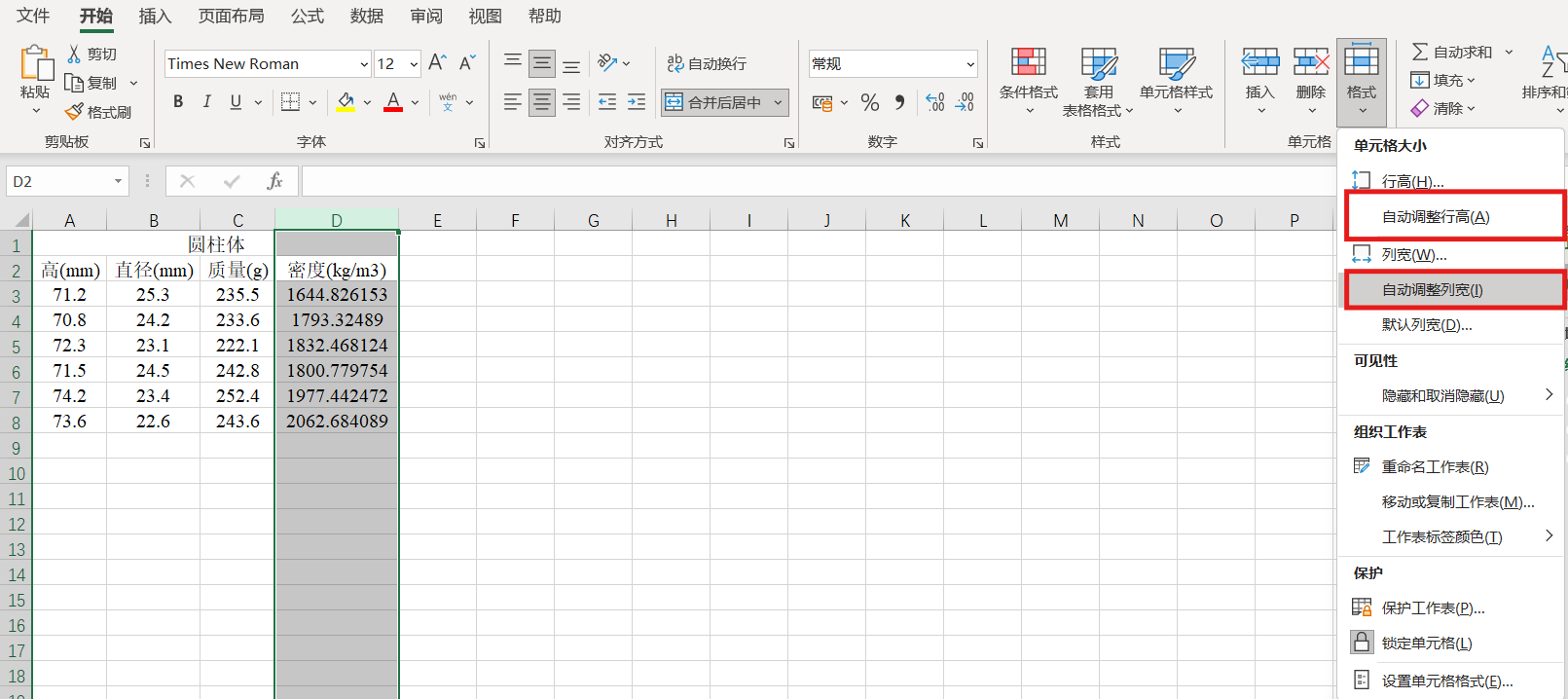Click the Paste (粘贴) clipboard icon
Screen dimensions: 1568x699
click(36, 63)
